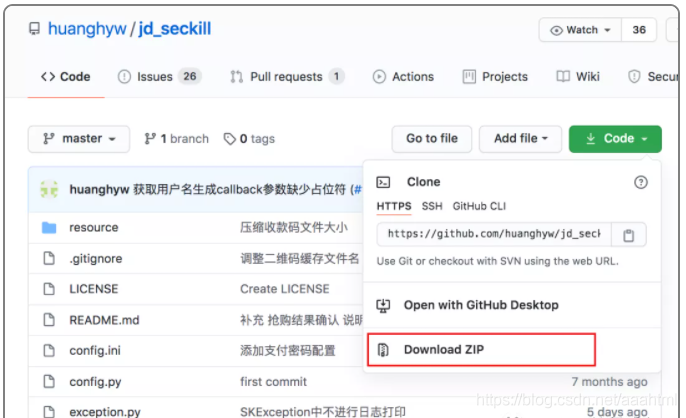Click the huanghyw avatar in the commit row
The height and width of the screenshot is (418, 686).
tap(49, 190)
